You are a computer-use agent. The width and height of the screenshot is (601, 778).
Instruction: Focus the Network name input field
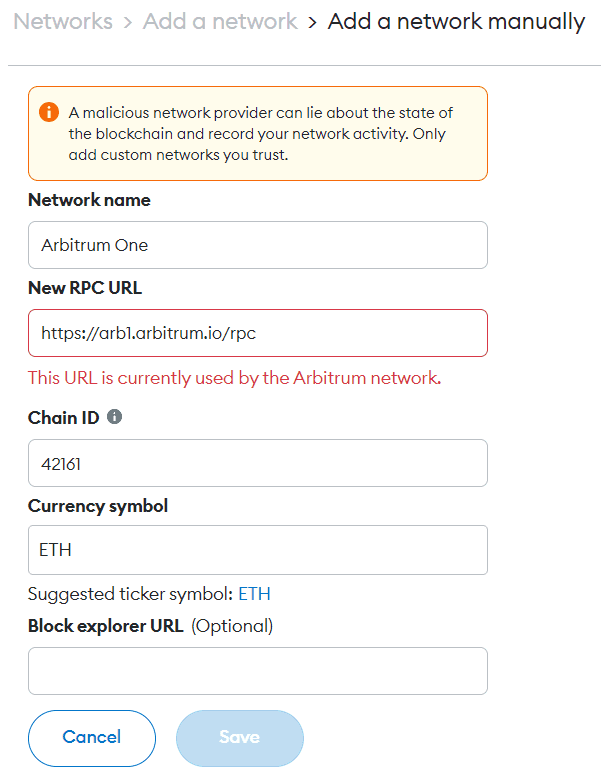(257, 245)
